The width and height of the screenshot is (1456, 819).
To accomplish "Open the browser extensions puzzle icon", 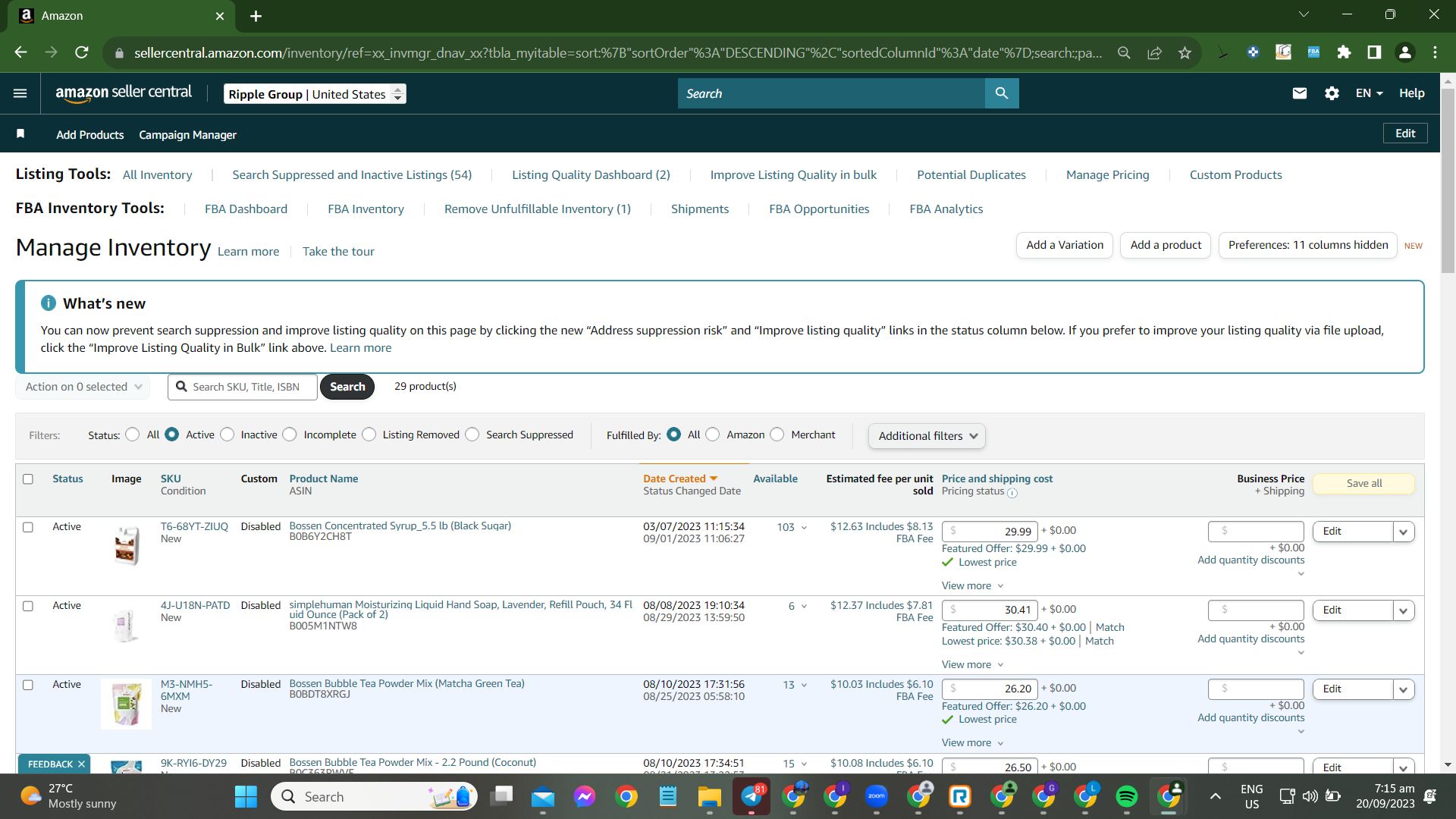I will (x=1344, y=52).
